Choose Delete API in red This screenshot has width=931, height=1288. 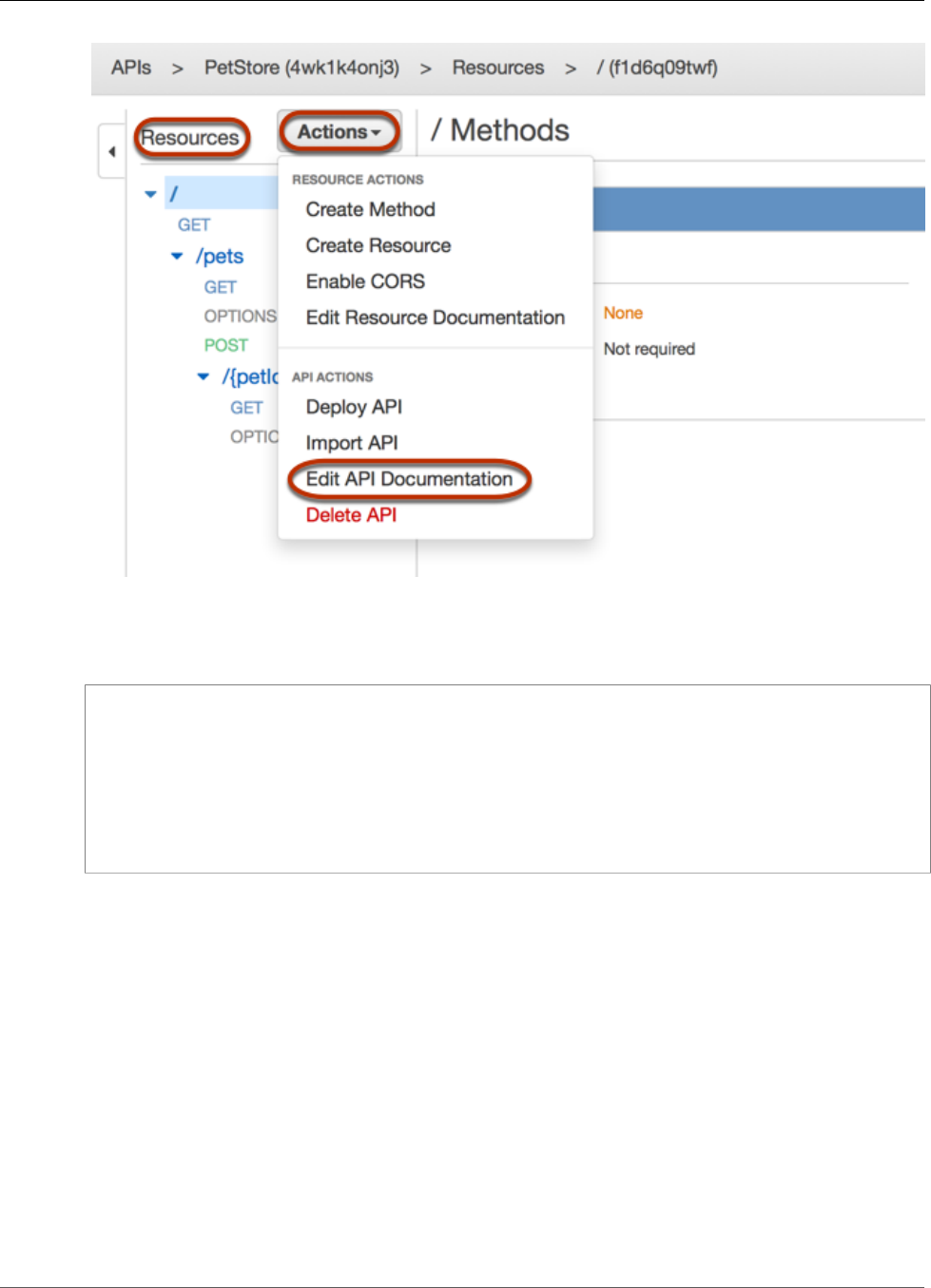point(351,515)
